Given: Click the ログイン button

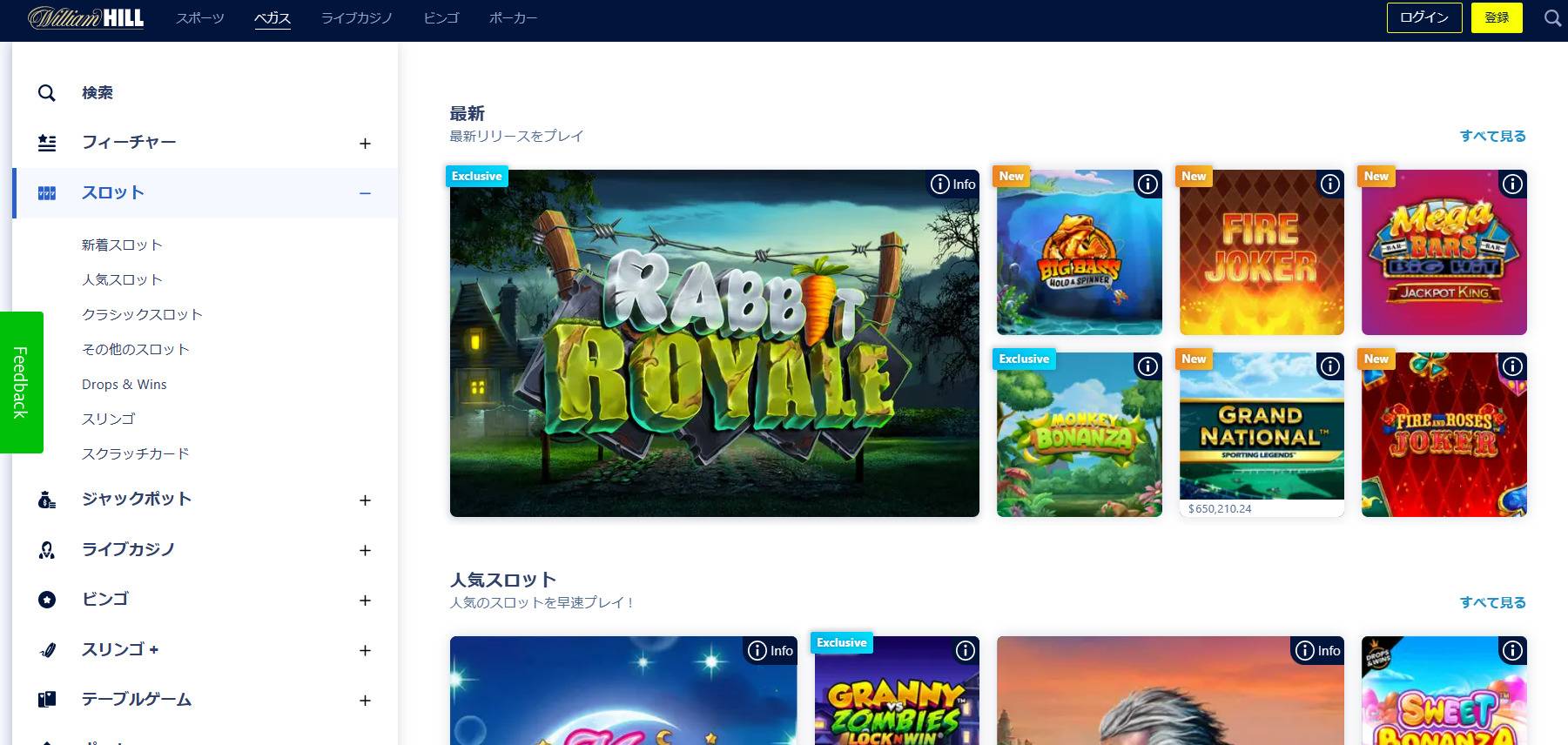Looking at the screenshot, I should point(1424,17).
